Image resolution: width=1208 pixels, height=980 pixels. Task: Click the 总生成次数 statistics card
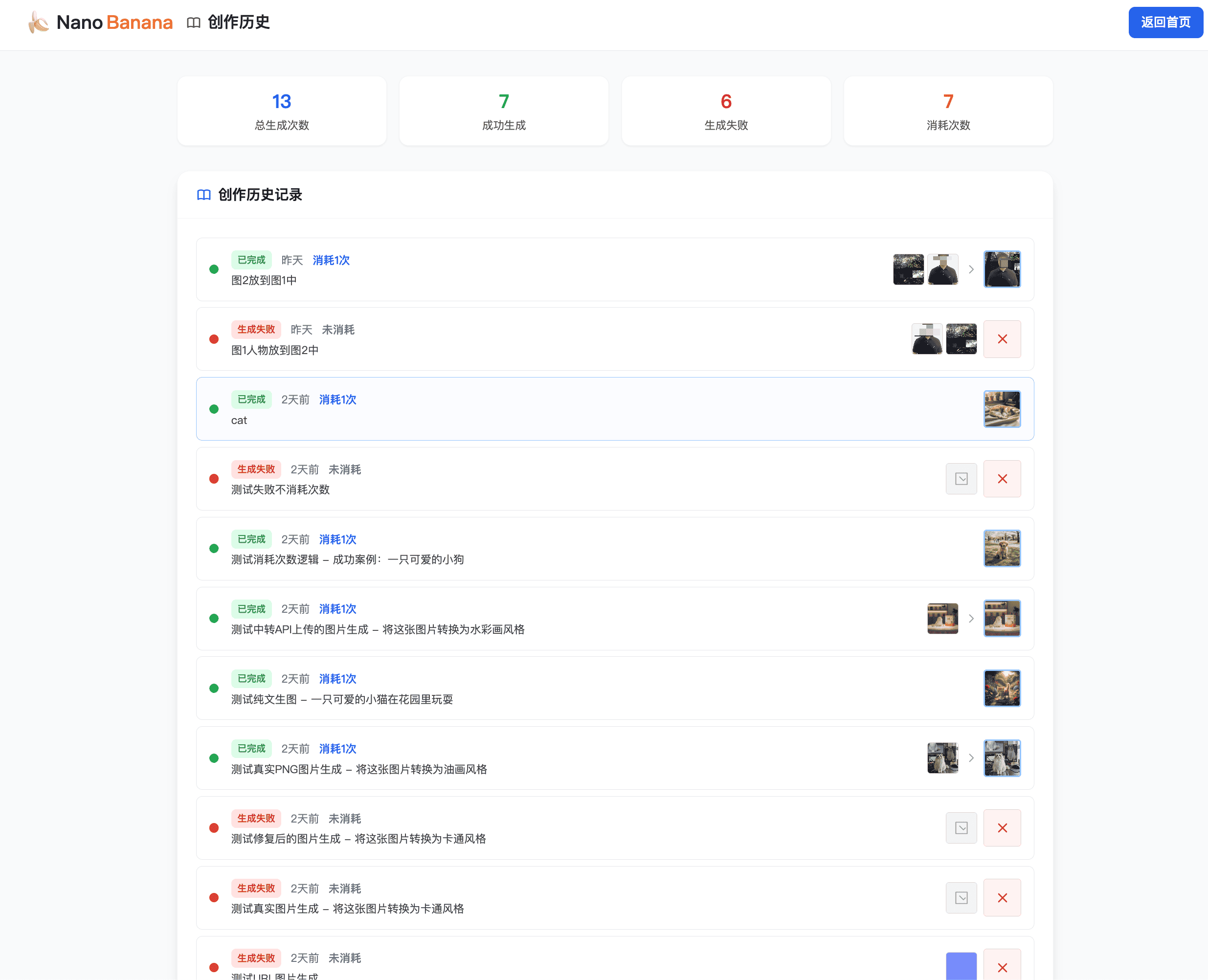pyautogui.click(x=281, y=111)
